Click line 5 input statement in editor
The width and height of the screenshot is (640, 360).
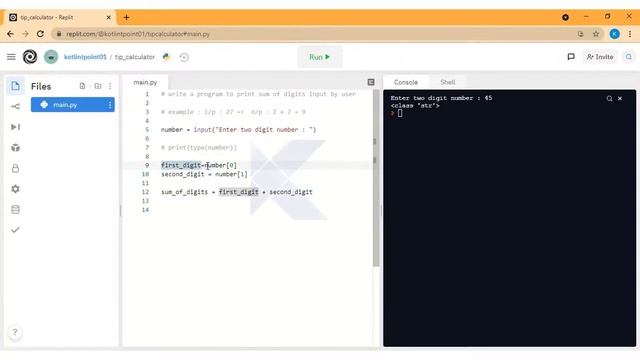pos(238,129)
